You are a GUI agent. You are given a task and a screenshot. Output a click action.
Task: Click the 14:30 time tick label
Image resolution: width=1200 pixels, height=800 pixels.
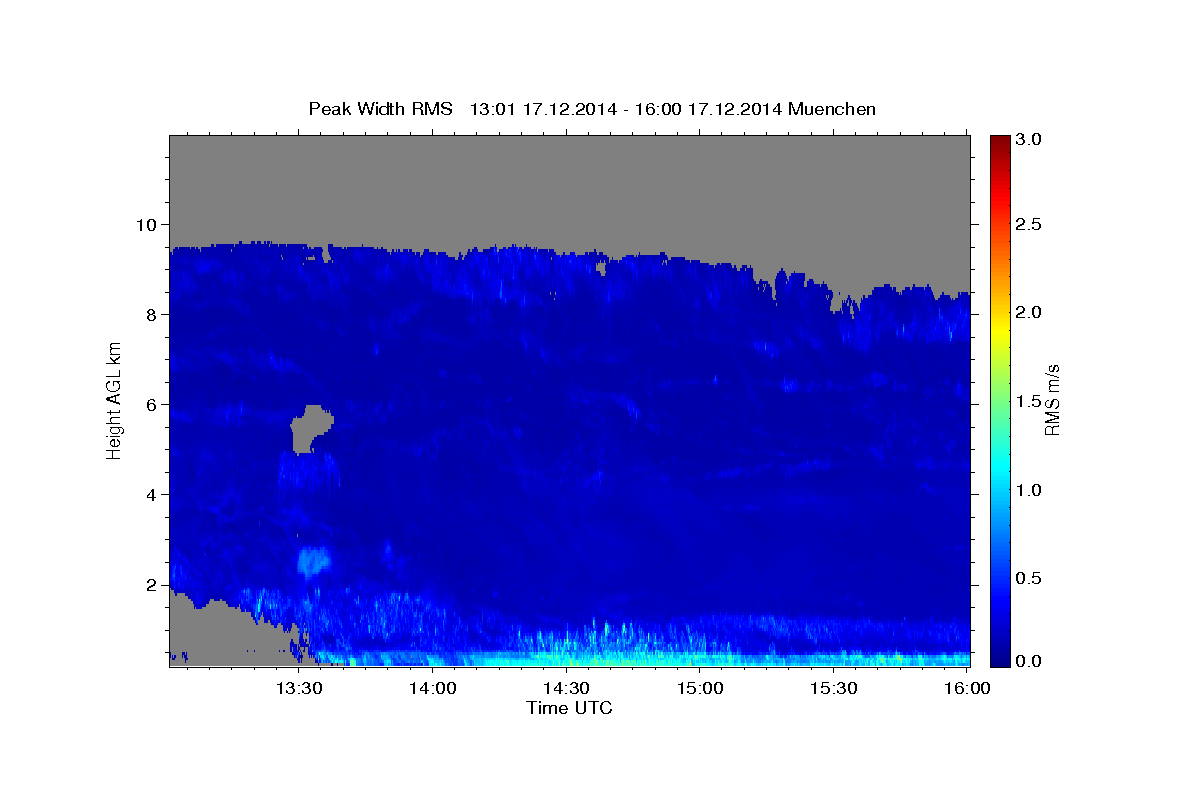(x=566, y=688)
